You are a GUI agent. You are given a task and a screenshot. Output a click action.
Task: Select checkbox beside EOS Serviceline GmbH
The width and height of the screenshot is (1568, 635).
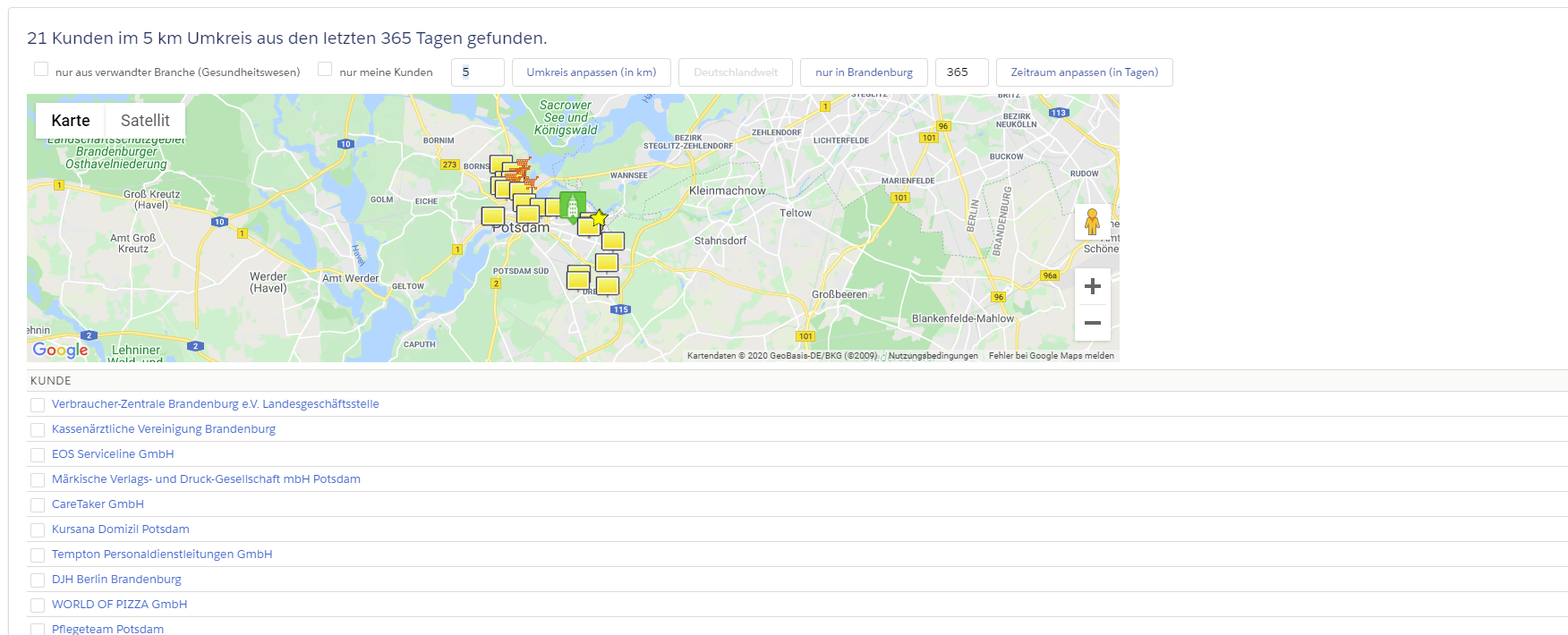[x=38, y=455]
